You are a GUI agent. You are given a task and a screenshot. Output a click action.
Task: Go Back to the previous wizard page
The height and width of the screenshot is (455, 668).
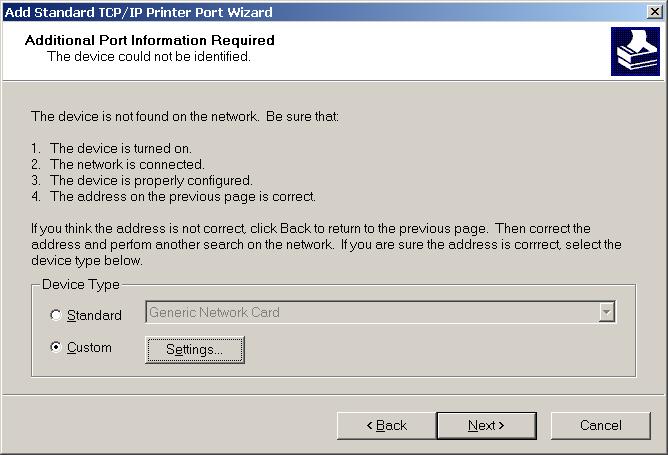point(386,425)
